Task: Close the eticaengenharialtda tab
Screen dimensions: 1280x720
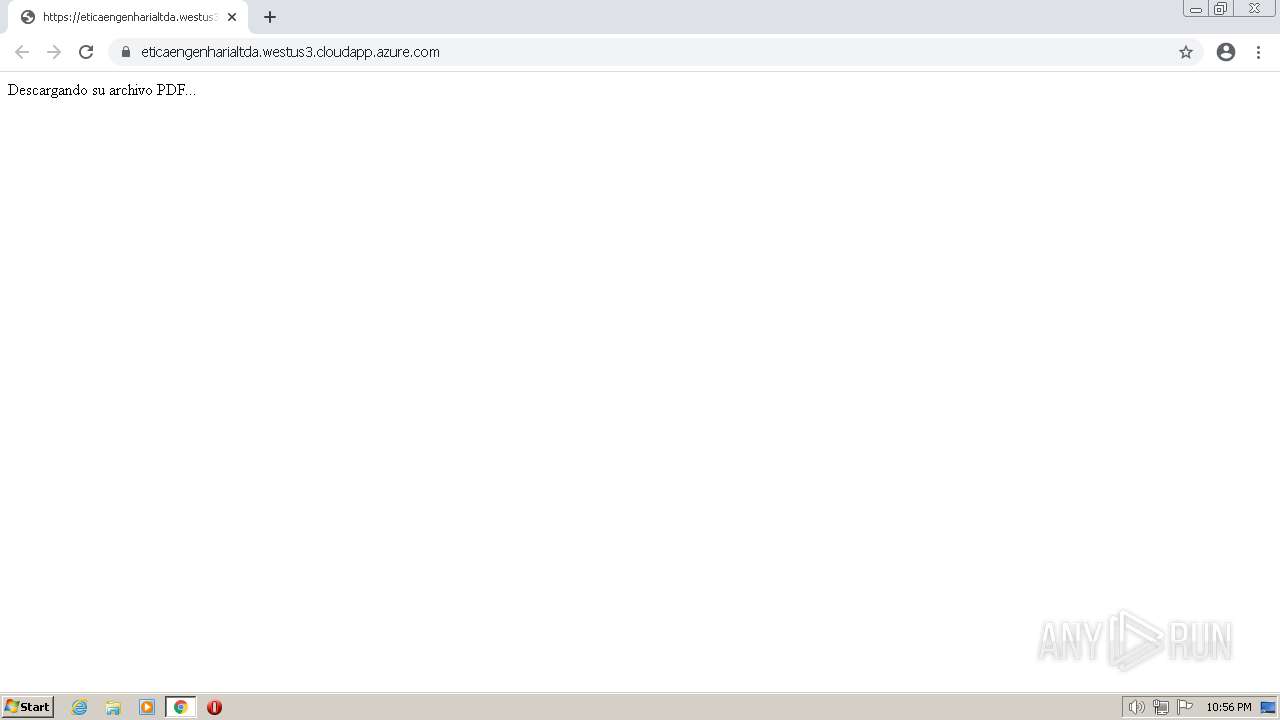Action: point(232,17)
